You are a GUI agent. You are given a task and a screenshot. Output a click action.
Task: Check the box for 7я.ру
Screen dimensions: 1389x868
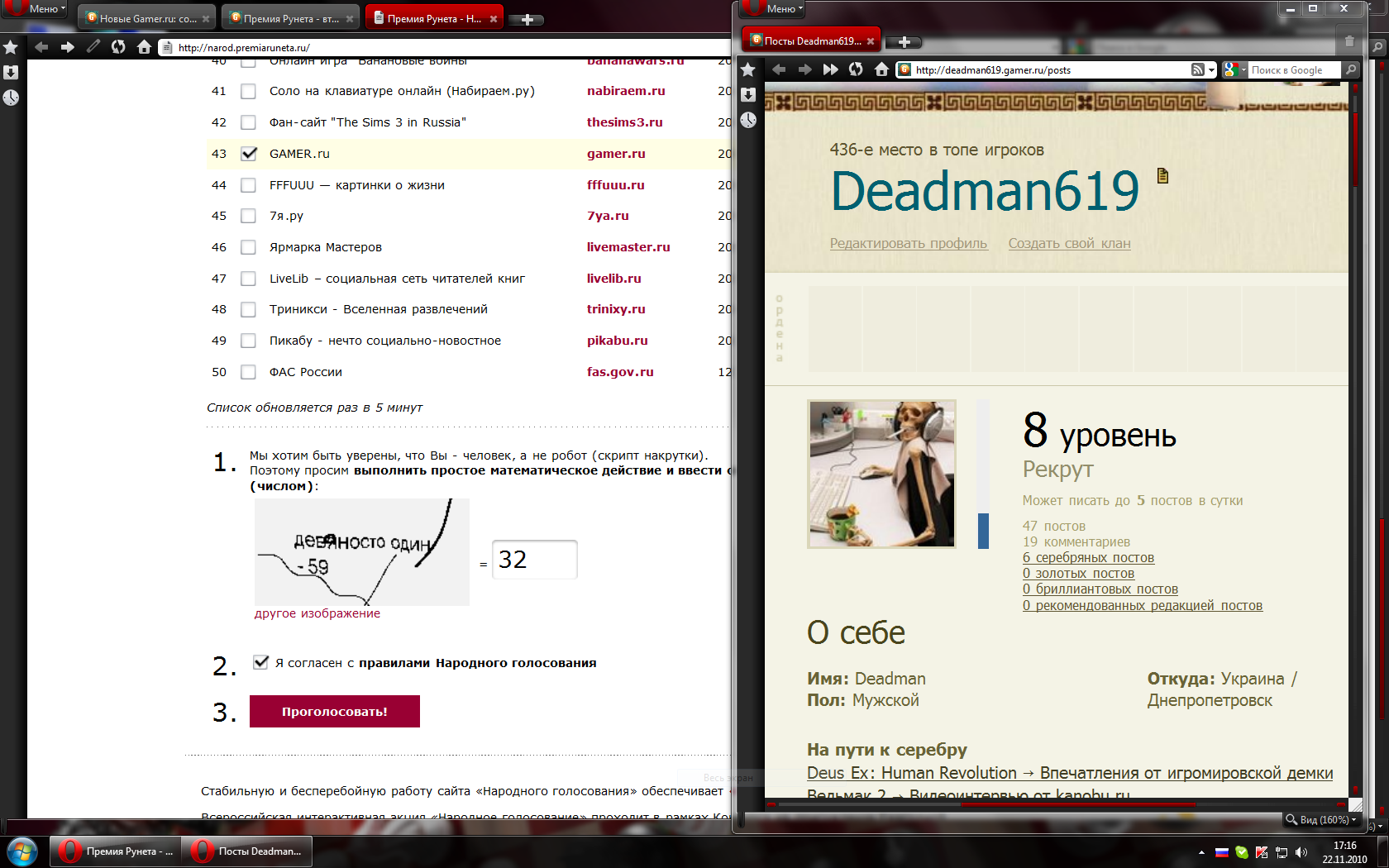click(x=248, y=216)
